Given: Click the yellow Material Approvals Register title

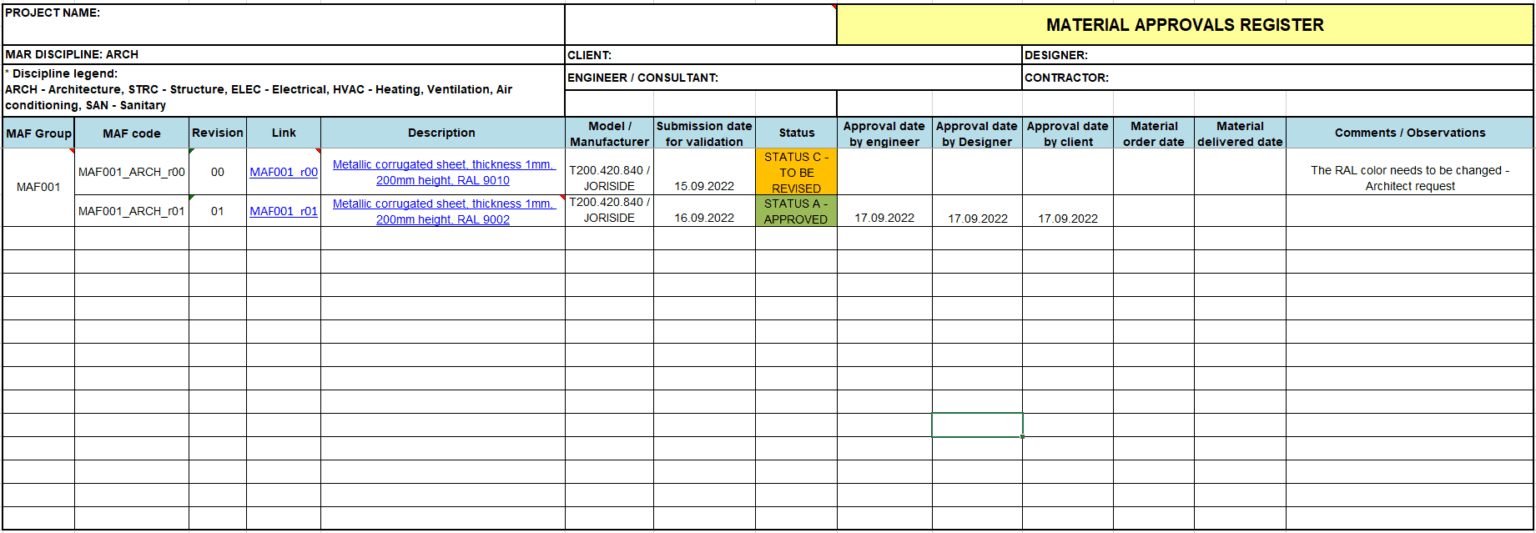Looking at the screenshot, I should [x=1184, y=25].
